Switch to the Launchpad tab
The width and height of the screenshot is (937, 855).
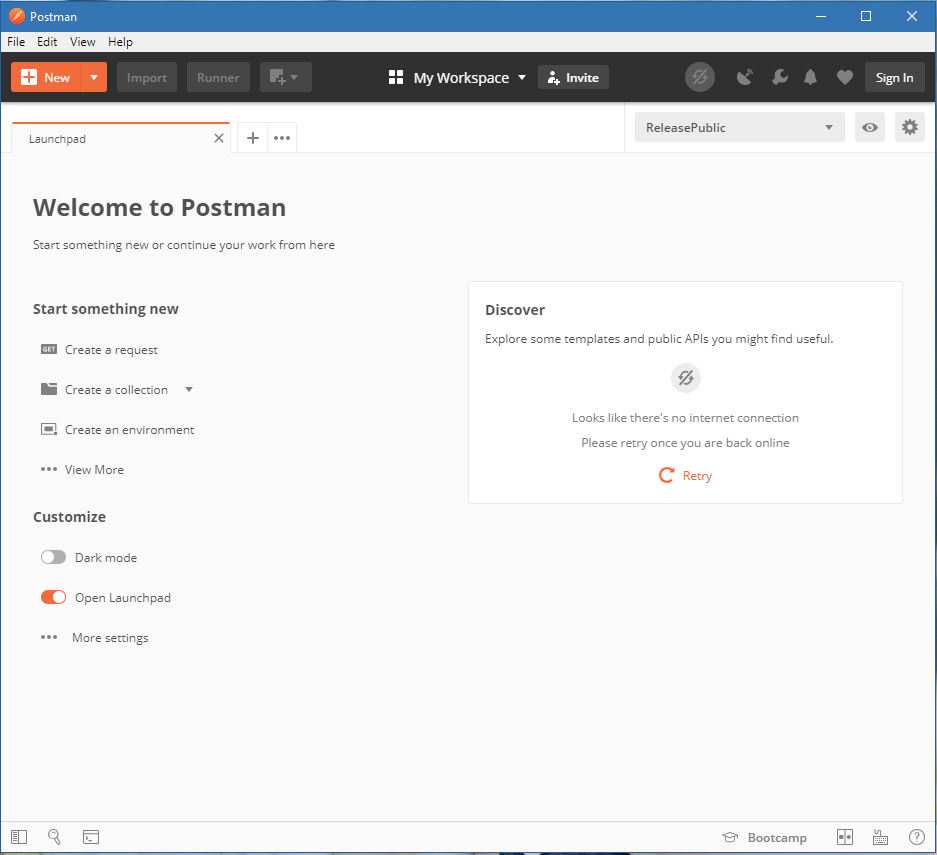[57, 138]
